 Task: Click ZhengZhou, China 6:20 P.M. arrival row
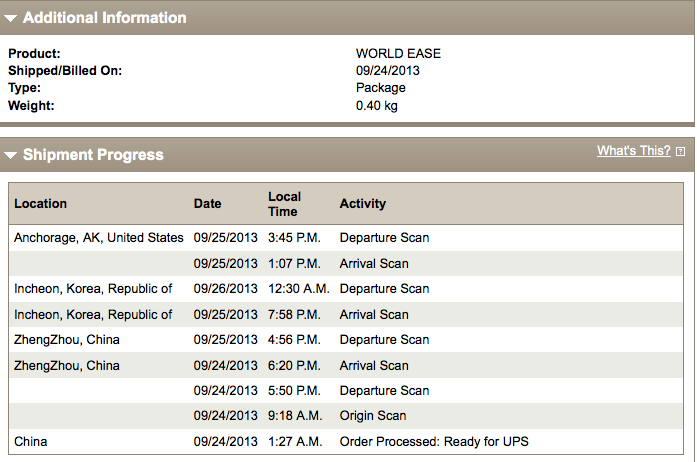(x=346, y=366)
